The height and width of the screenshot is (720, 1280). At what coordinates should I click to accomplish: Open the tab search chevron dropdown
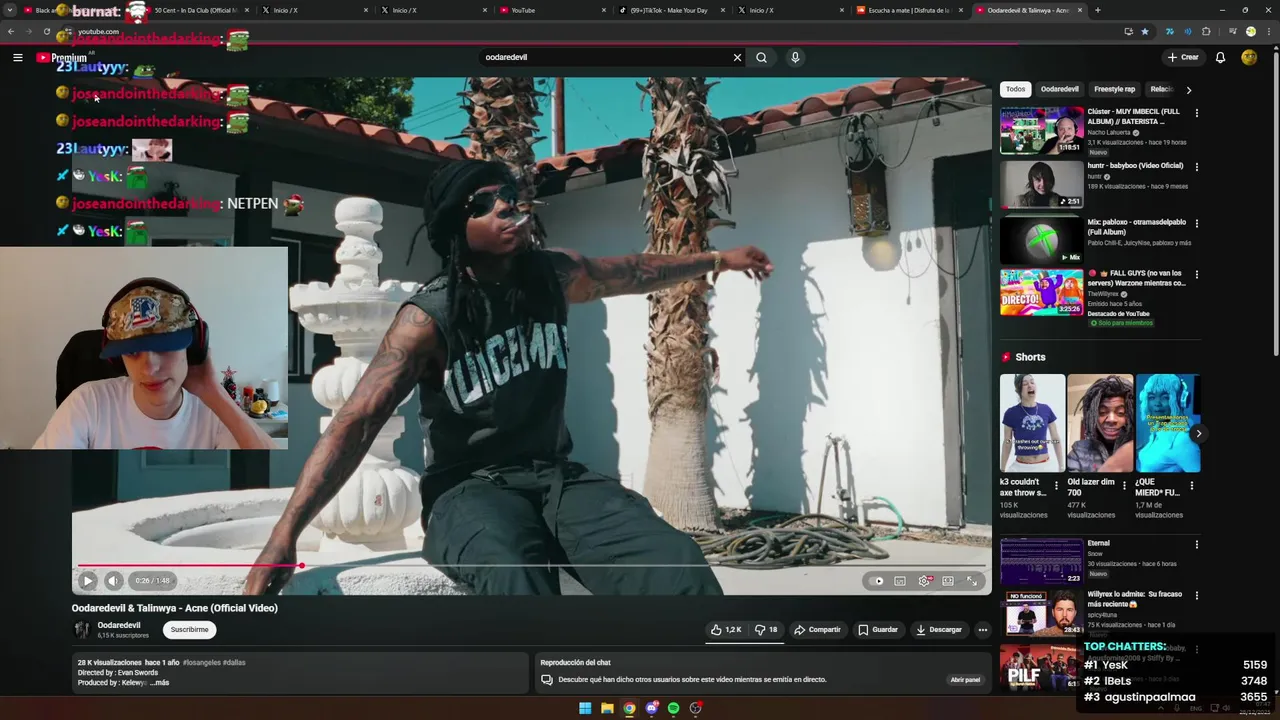coord(9,10)
